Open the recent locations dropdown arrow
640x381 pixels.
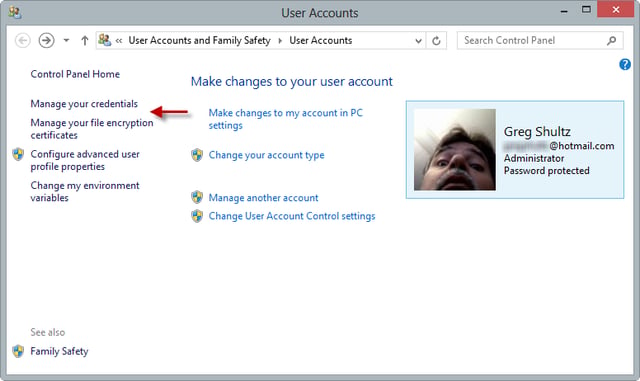coord(66,40)
